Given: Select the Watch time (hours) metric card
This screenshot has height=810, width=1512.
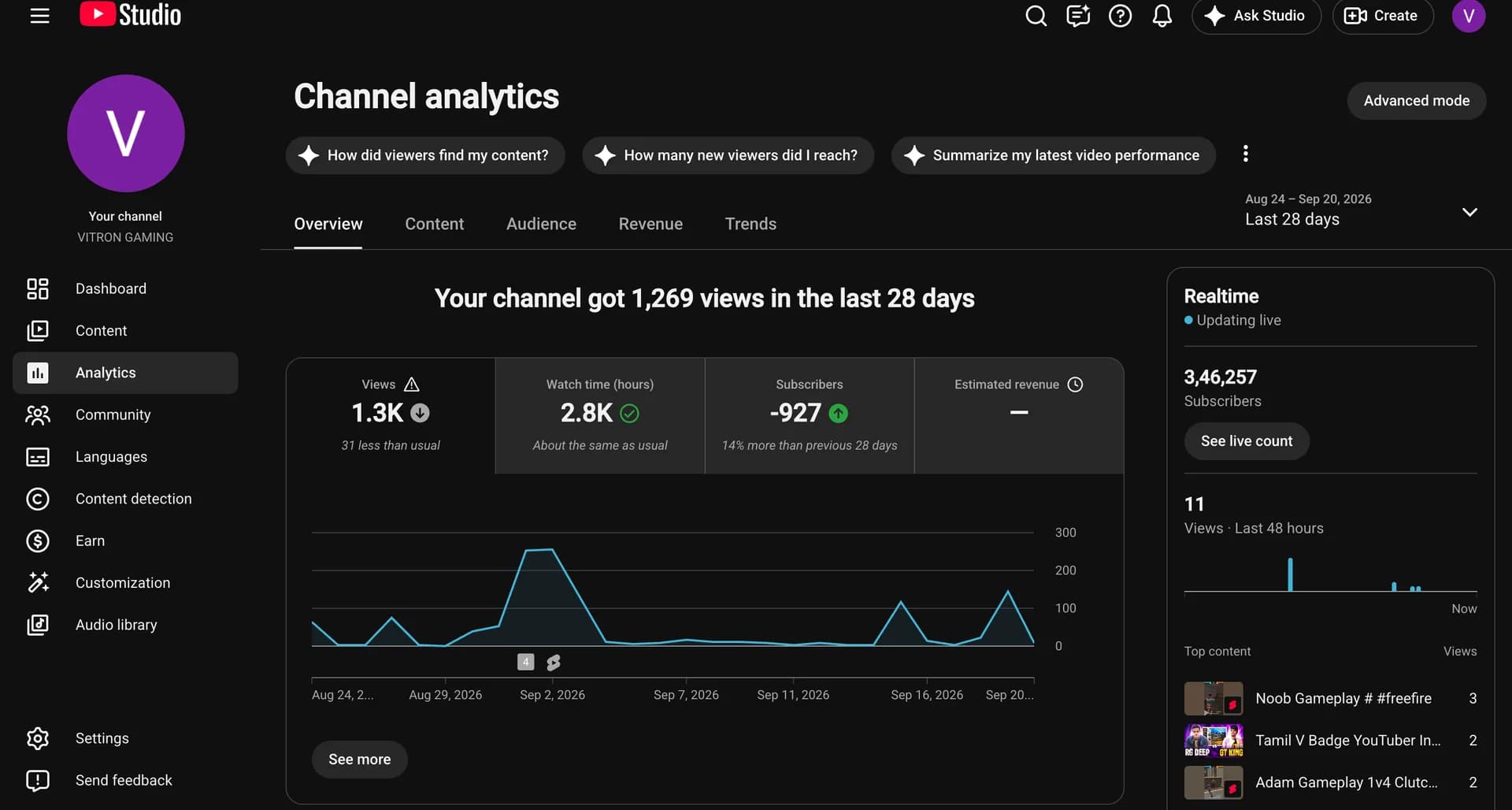Looking at the screenshot, I should click(600, 416).
